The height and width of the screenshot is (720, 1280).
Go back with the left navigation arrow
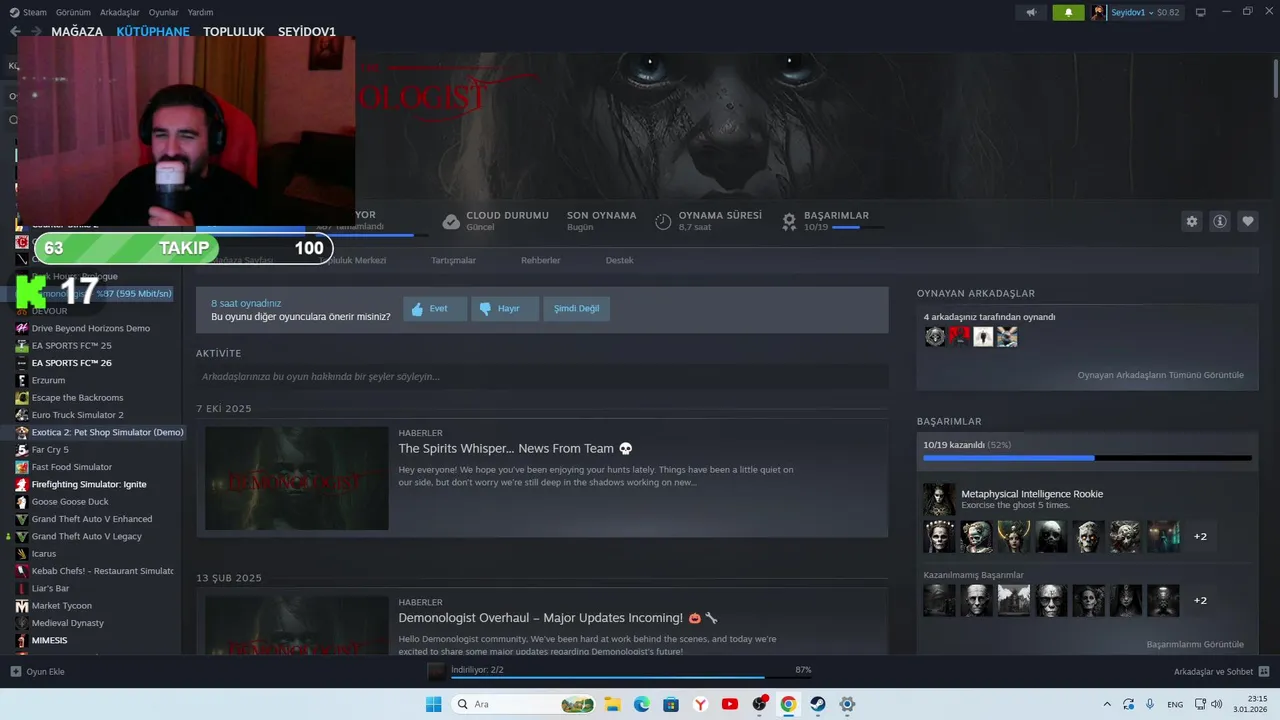click(15, 32)
